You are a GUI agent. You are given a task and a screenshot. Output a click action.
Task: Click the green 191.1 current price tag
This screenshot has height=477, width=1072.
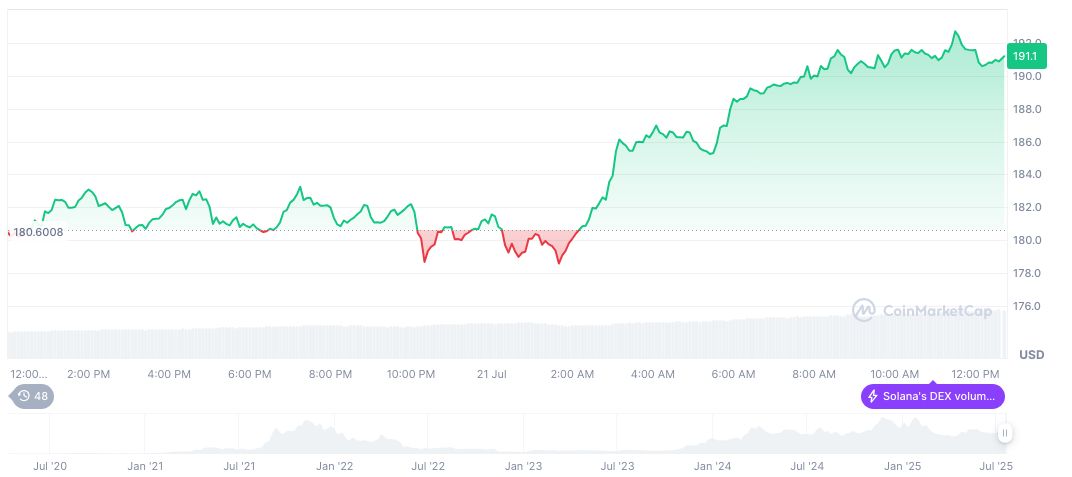point(1023,58)
